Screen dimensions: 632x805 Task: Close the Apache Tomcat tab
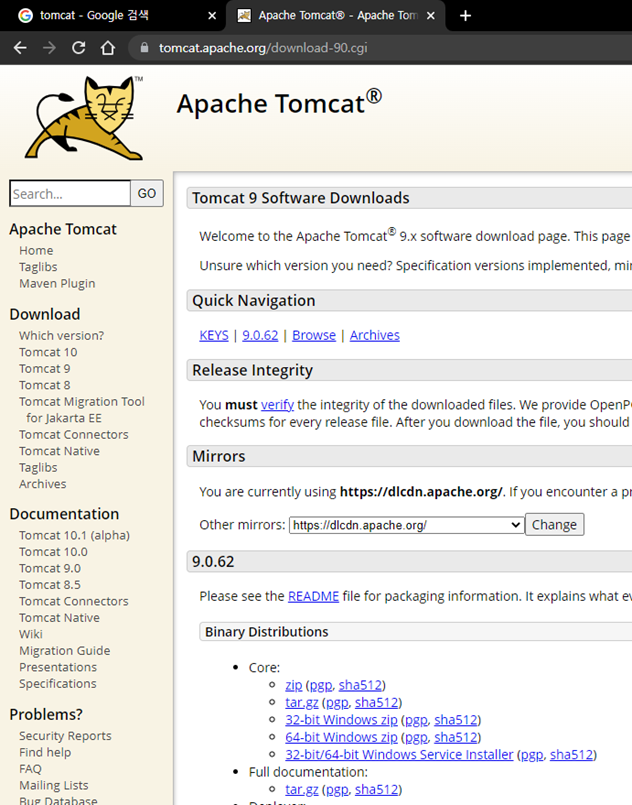(431, 16)
